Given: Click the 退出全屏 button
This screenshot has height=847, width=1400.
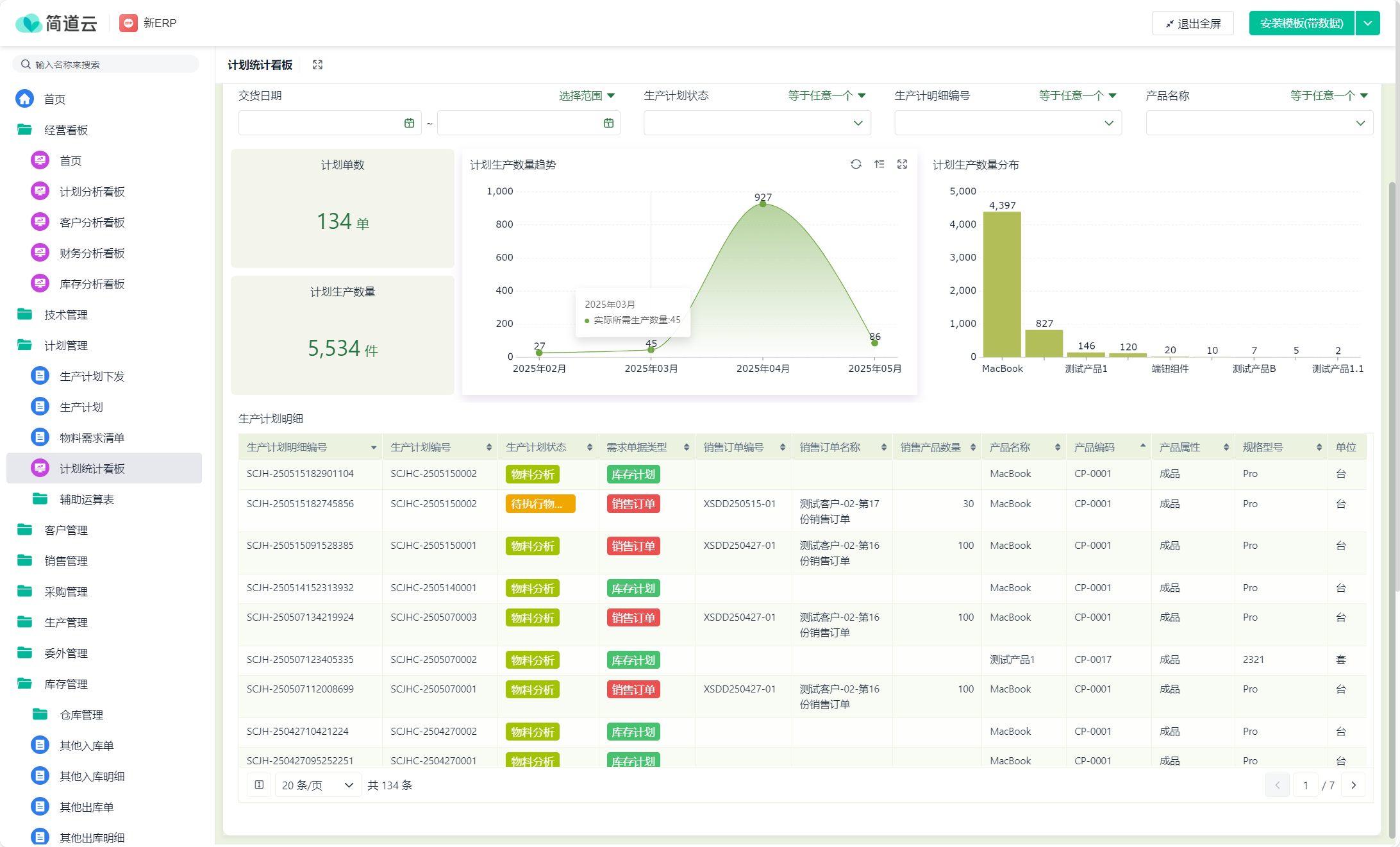Looking at the screenshot, I should (1192, 23).
